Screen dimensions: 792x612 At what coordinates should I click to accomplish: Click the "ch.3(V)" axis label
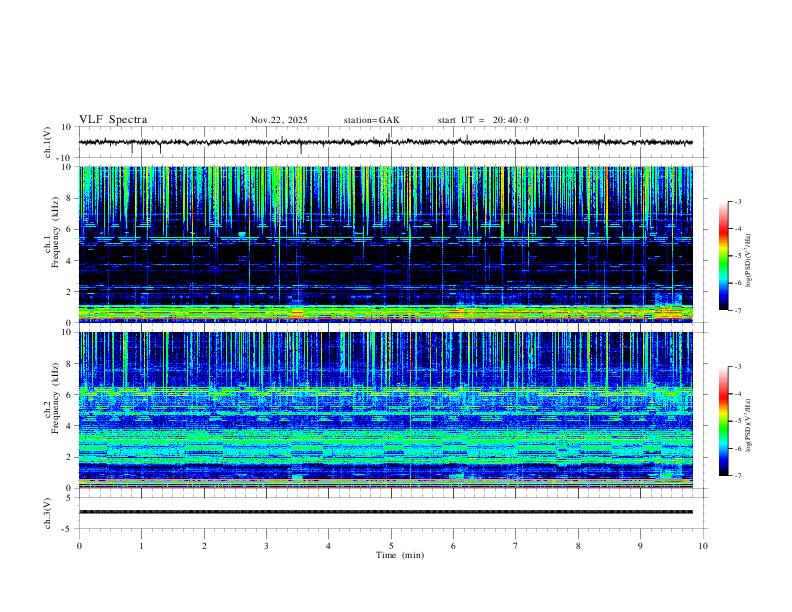(x=48, y=513)
